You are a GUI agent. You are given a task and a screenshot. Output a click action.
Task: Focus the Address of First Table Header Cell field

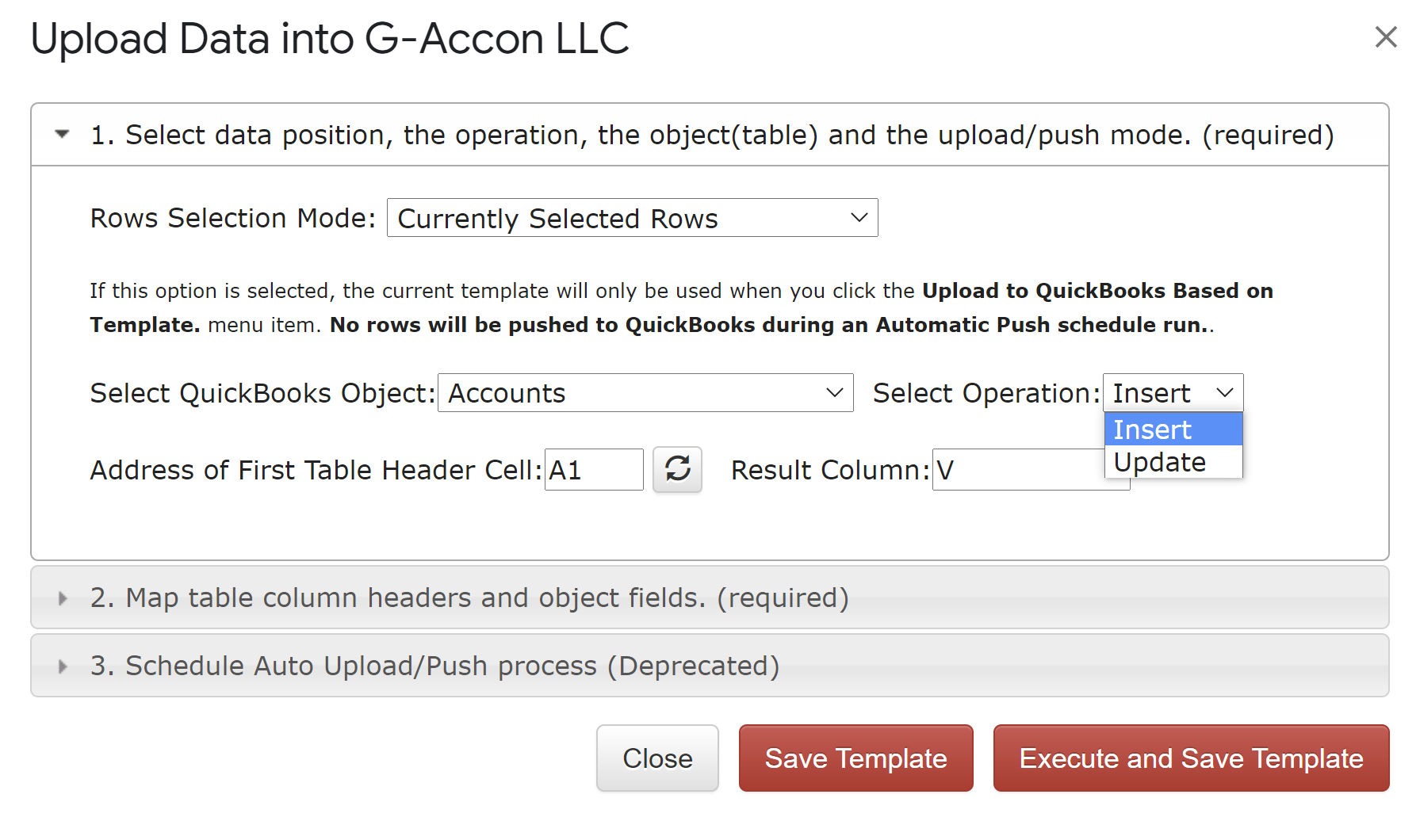(x=594, y=470)
